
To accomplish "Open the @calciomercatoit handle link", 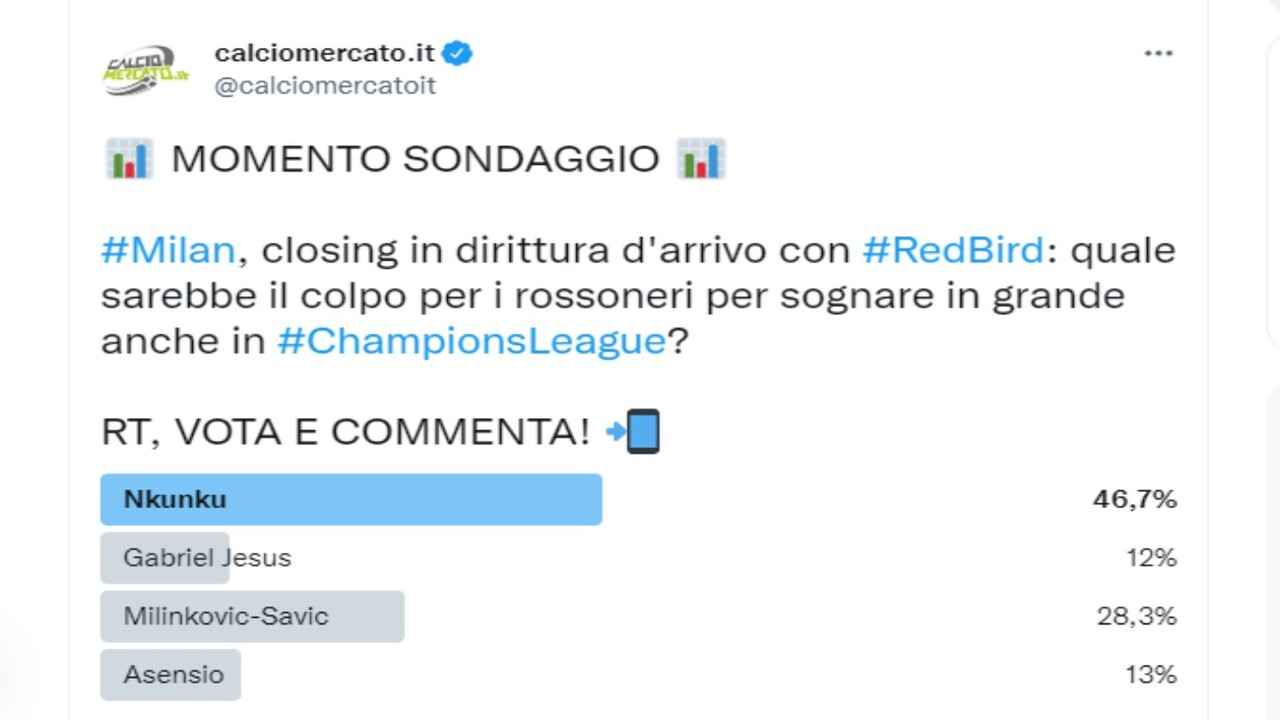I will click(325, 86).
